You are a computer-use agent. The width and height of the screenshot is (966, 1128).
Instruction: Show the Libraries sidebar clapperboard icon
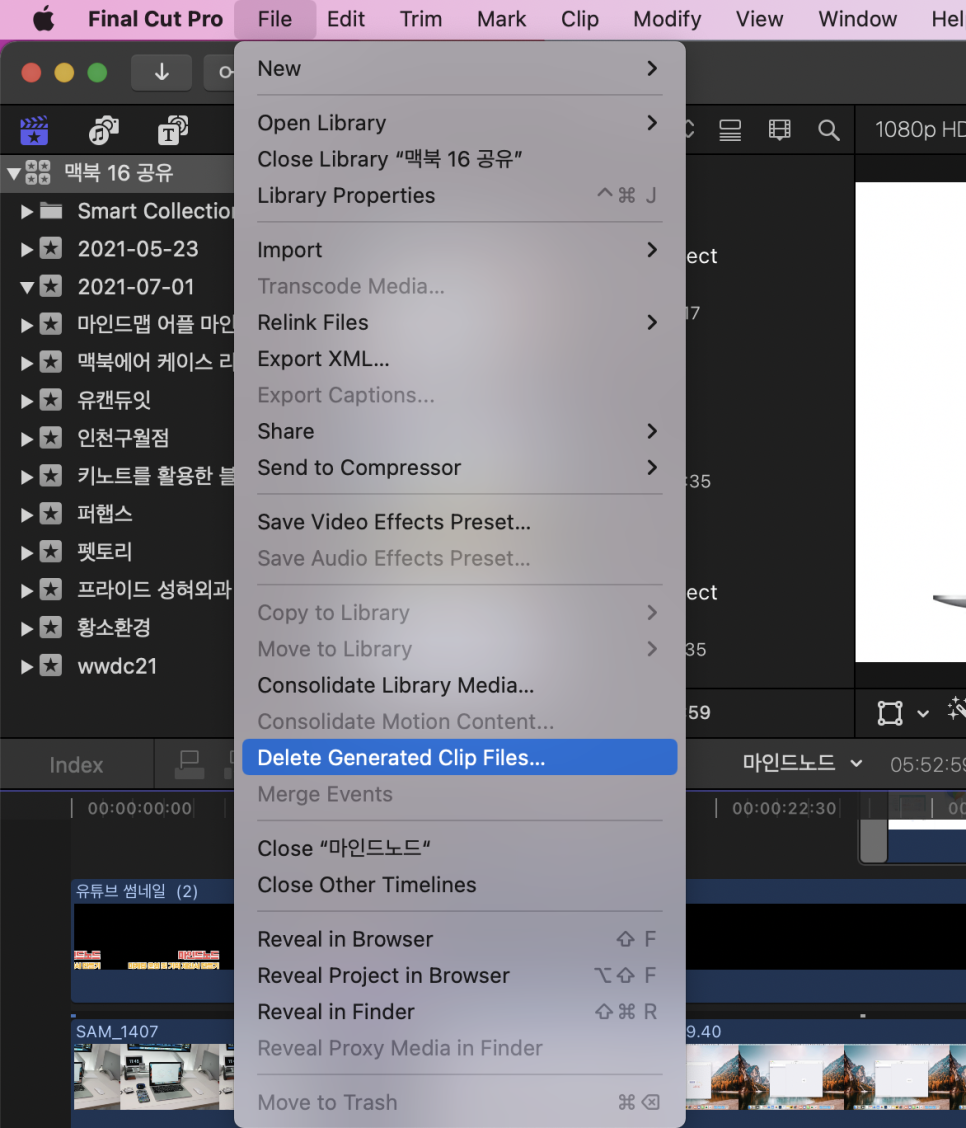34,130
